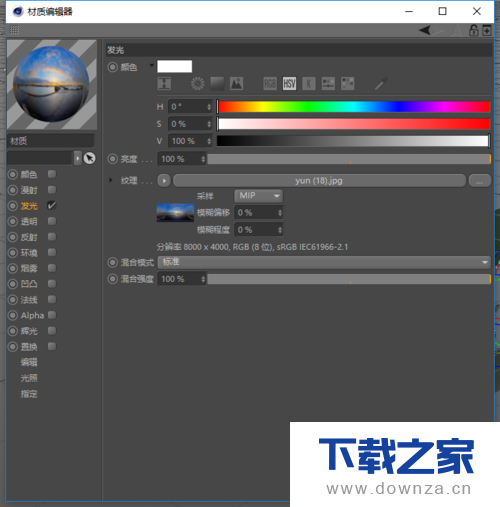This screenshot has height=507, width=500.
Task: Click on the black-to-white value slider bar
Action: point(353,141)
